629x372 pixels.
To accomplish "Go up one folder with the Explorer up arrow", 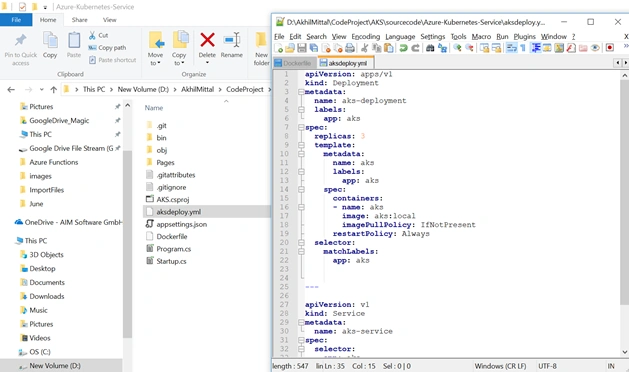I will [x=53, y=89].
